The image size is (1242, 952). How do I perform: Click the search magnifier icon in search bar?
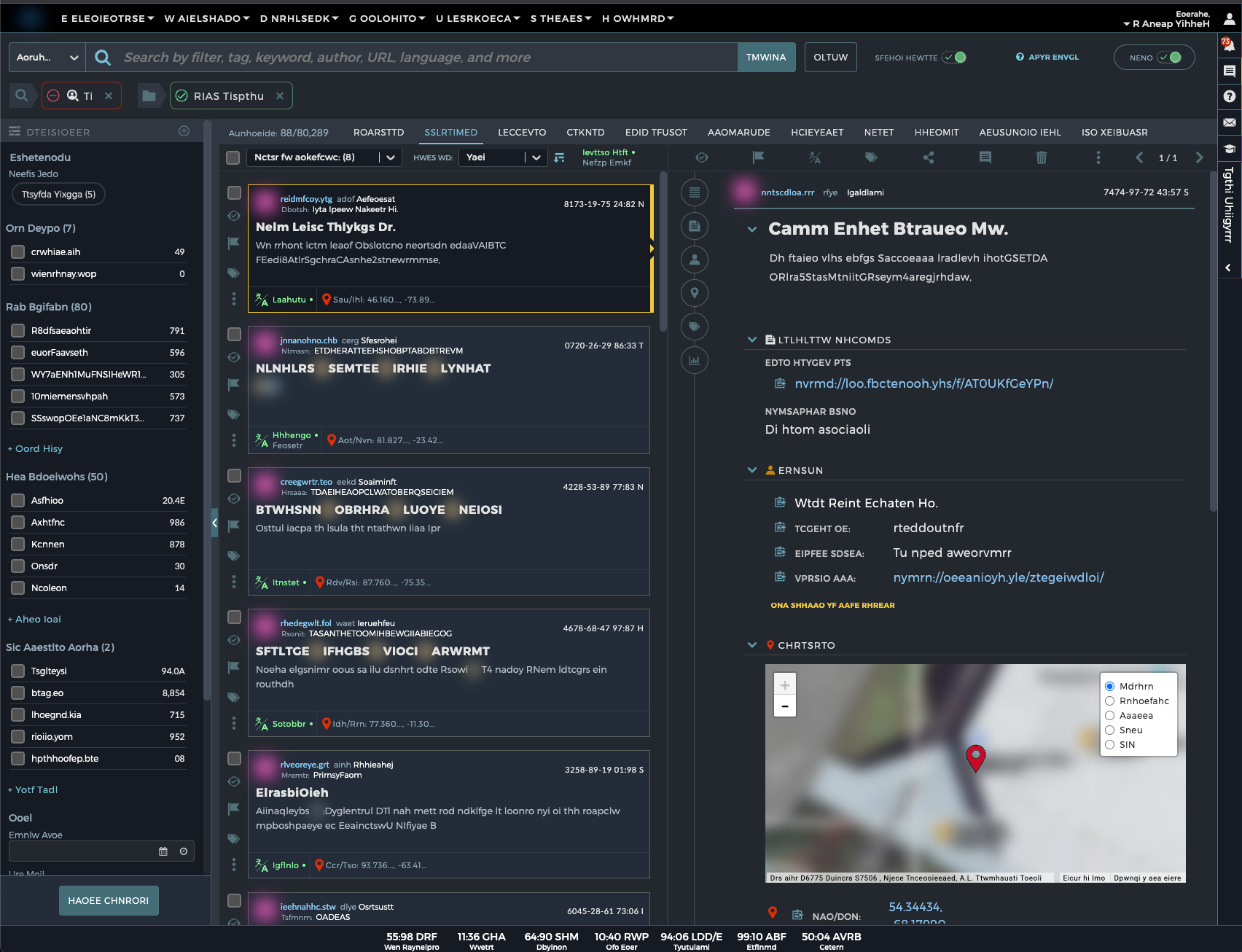coord(103,58)
